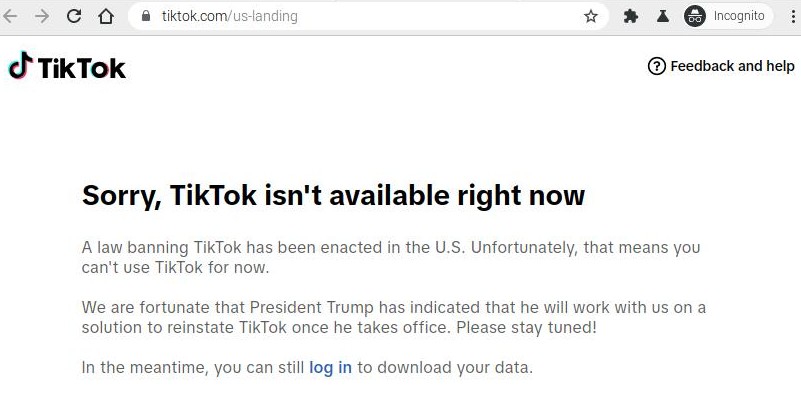The height and width of the screenshot is (414, 801).
Task: Click the browser forward arrow
Action: click(x=42, y=16)
